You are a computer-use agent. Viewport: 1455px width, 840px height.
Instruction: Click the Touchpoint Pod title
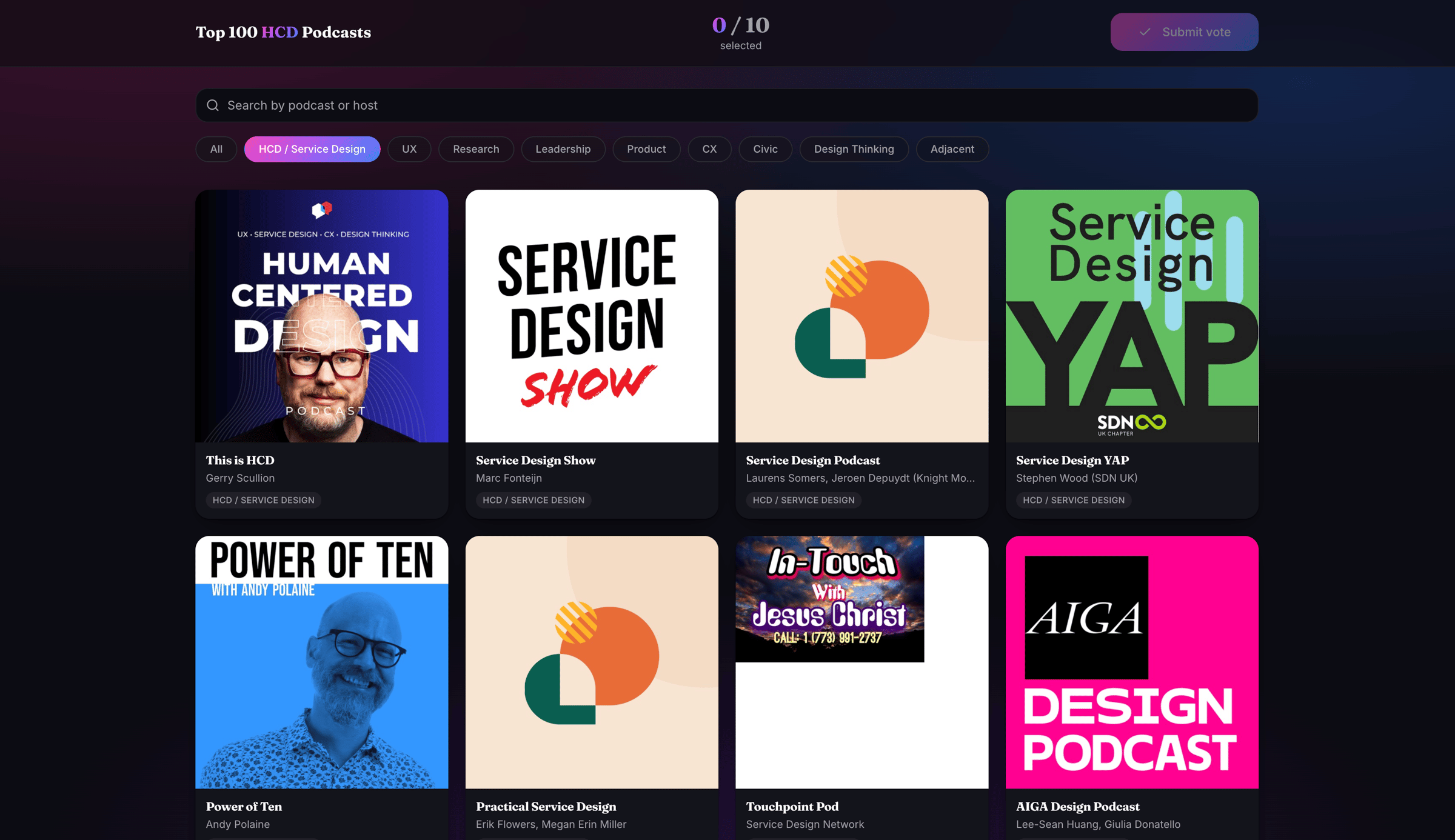pyautogui.click(x=792, y=806)
